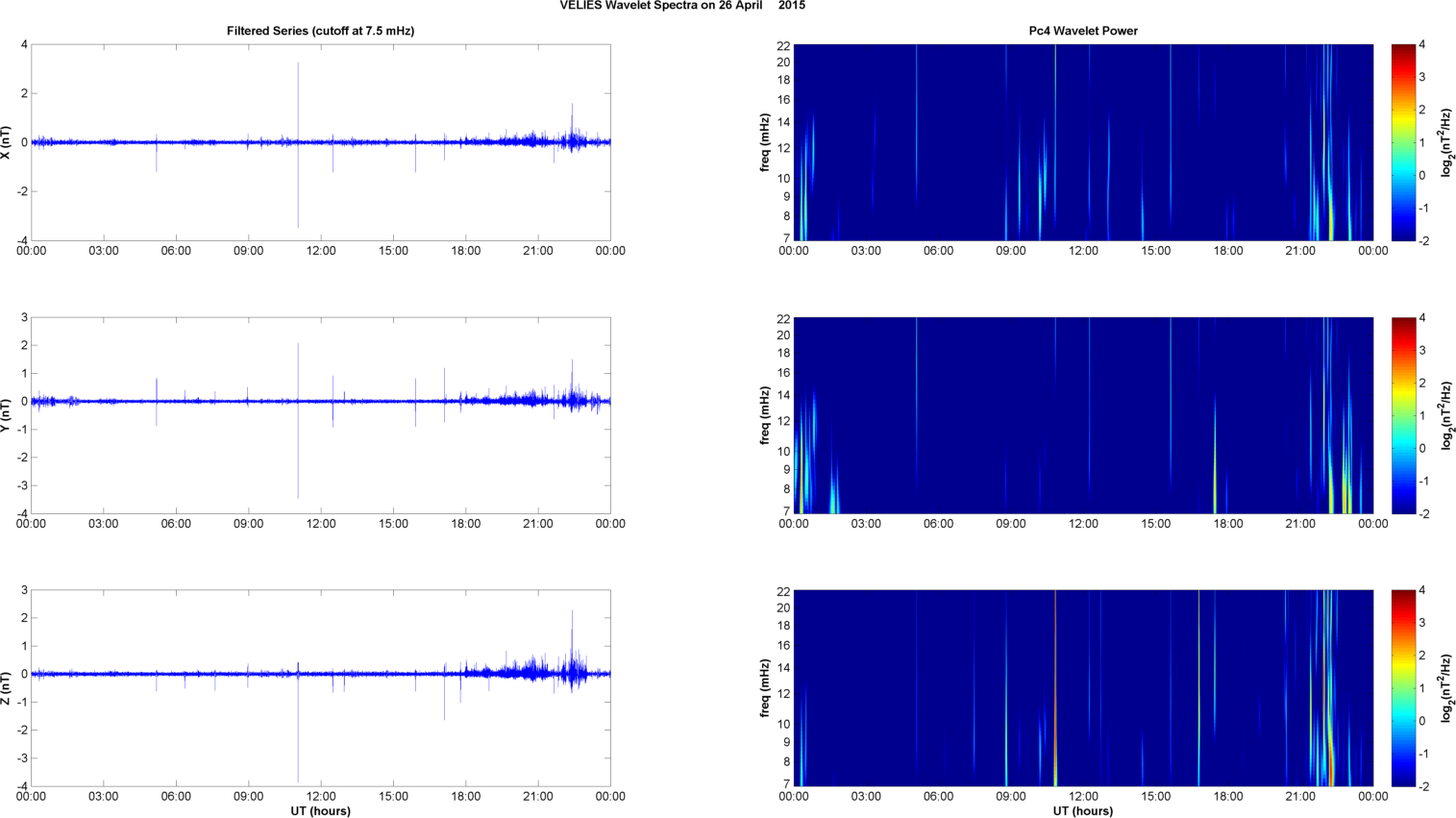The height and width of the screenshot is (818, 1456).
Task: Click 'UT (hours)' label below the Z series plot
Action: point(320,810)
